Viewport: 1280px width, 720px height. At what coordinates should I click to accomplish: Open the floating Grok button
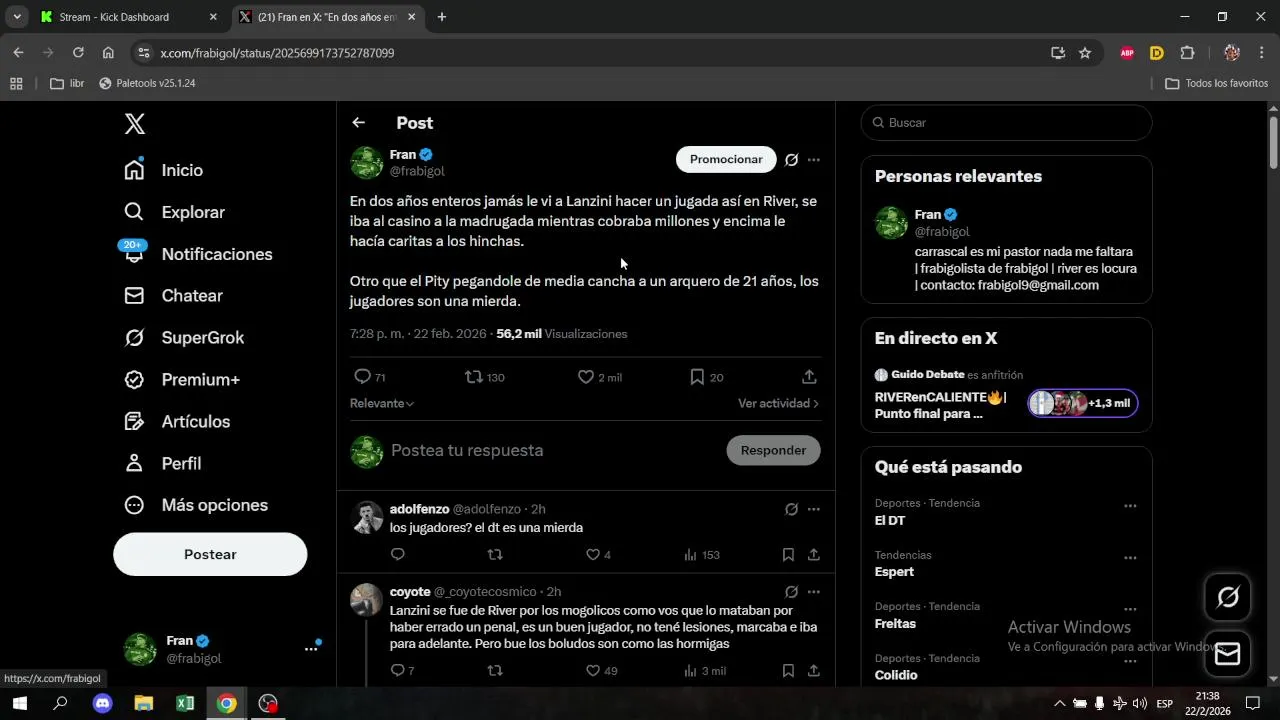pyautogui.click(x=1227, y=598)
